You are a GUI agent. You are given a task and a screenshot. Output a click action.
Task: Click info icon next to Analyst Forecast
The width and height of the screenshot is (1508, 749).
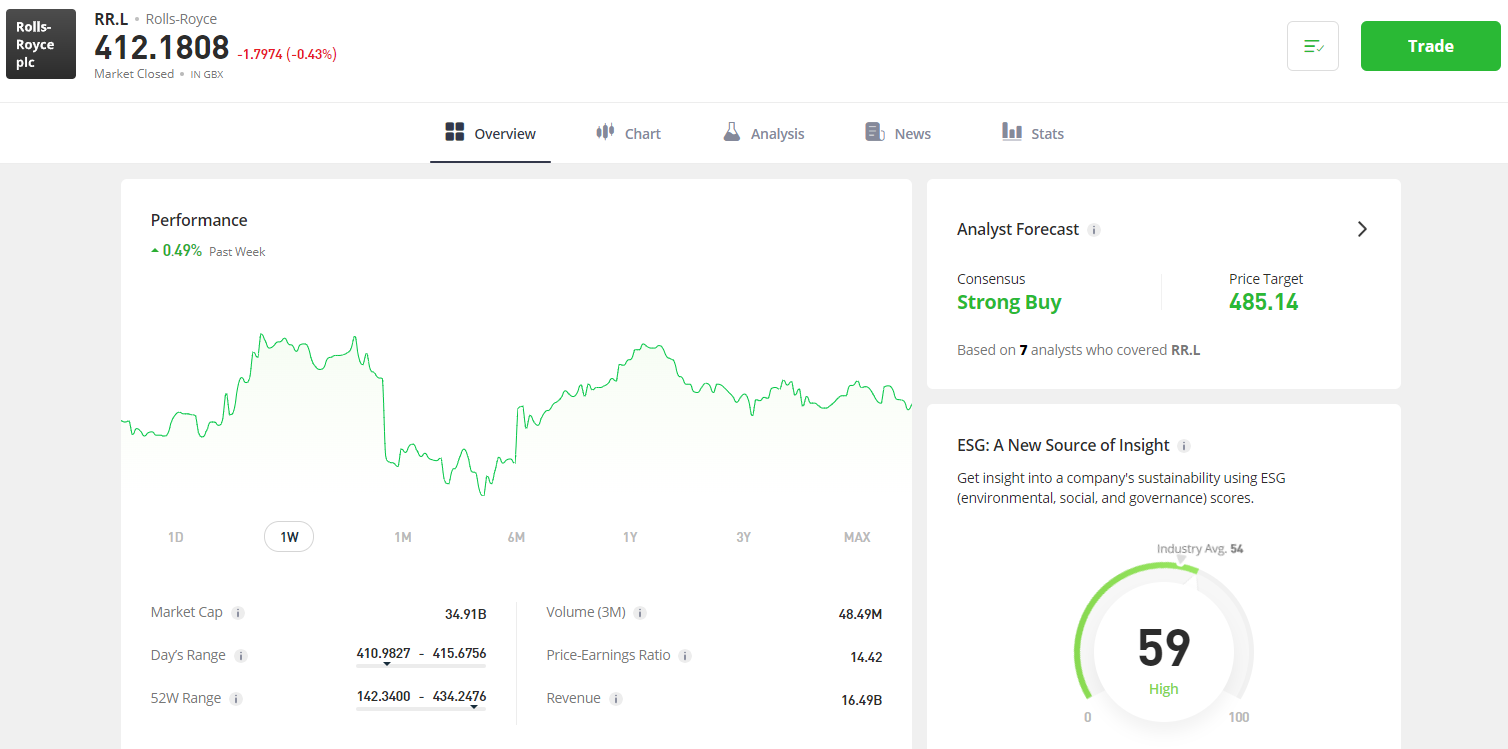[x=1094, y=230]
